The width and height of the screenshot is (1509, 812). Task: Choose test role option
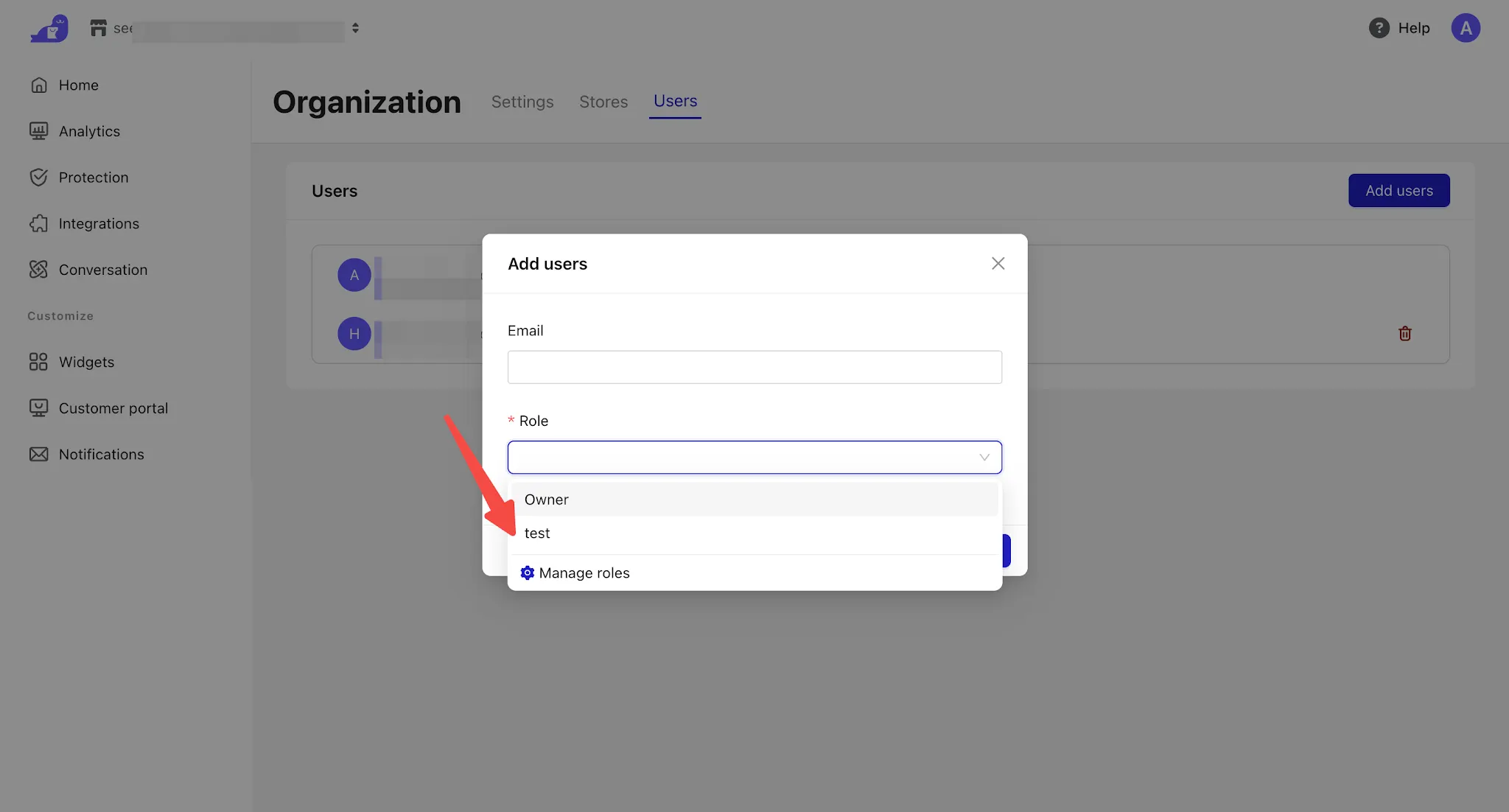tap(754, 533)
